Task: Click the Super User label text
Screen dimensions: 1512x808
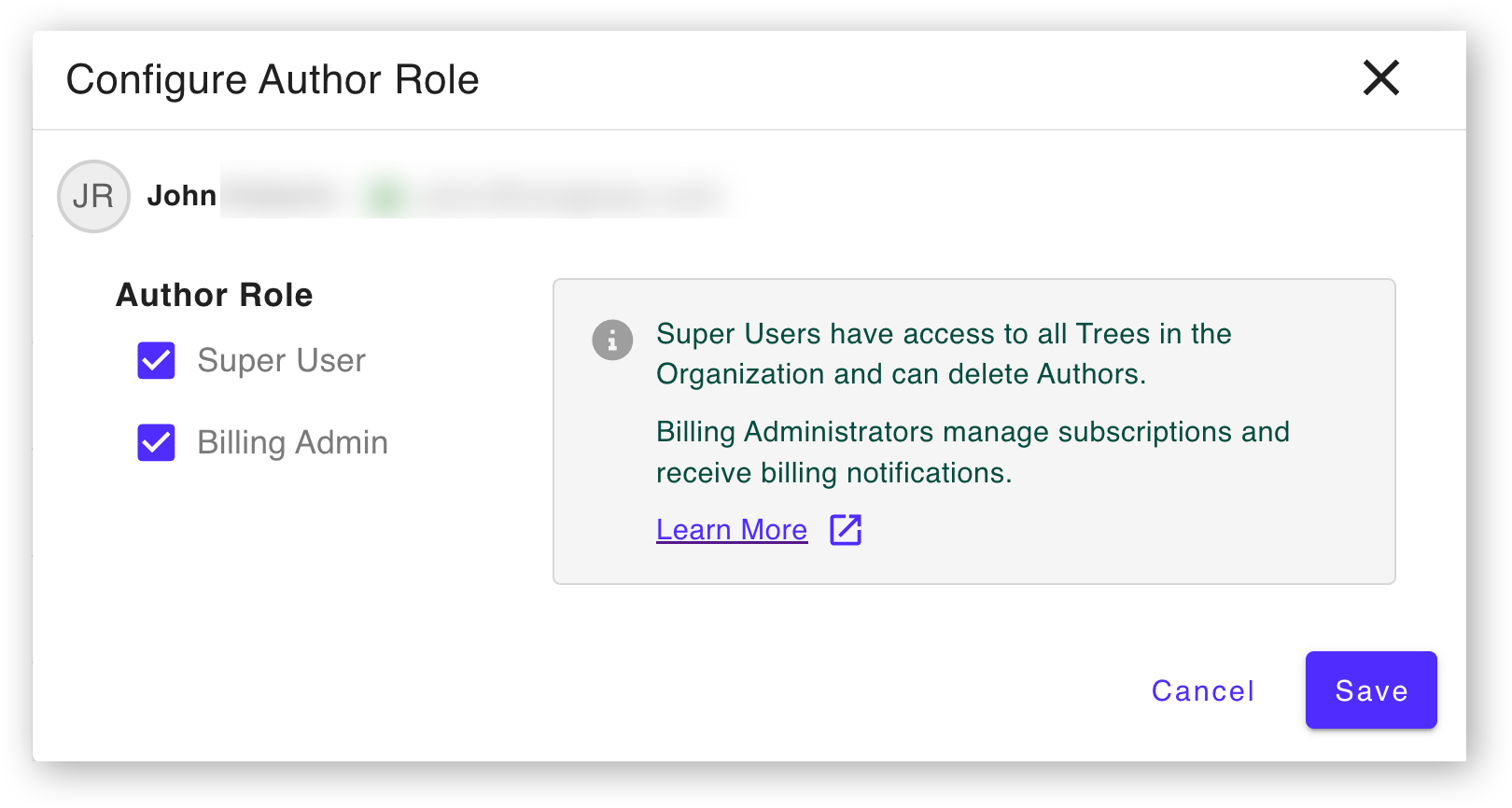Action: pyautogui.click(x=281, y=360)
